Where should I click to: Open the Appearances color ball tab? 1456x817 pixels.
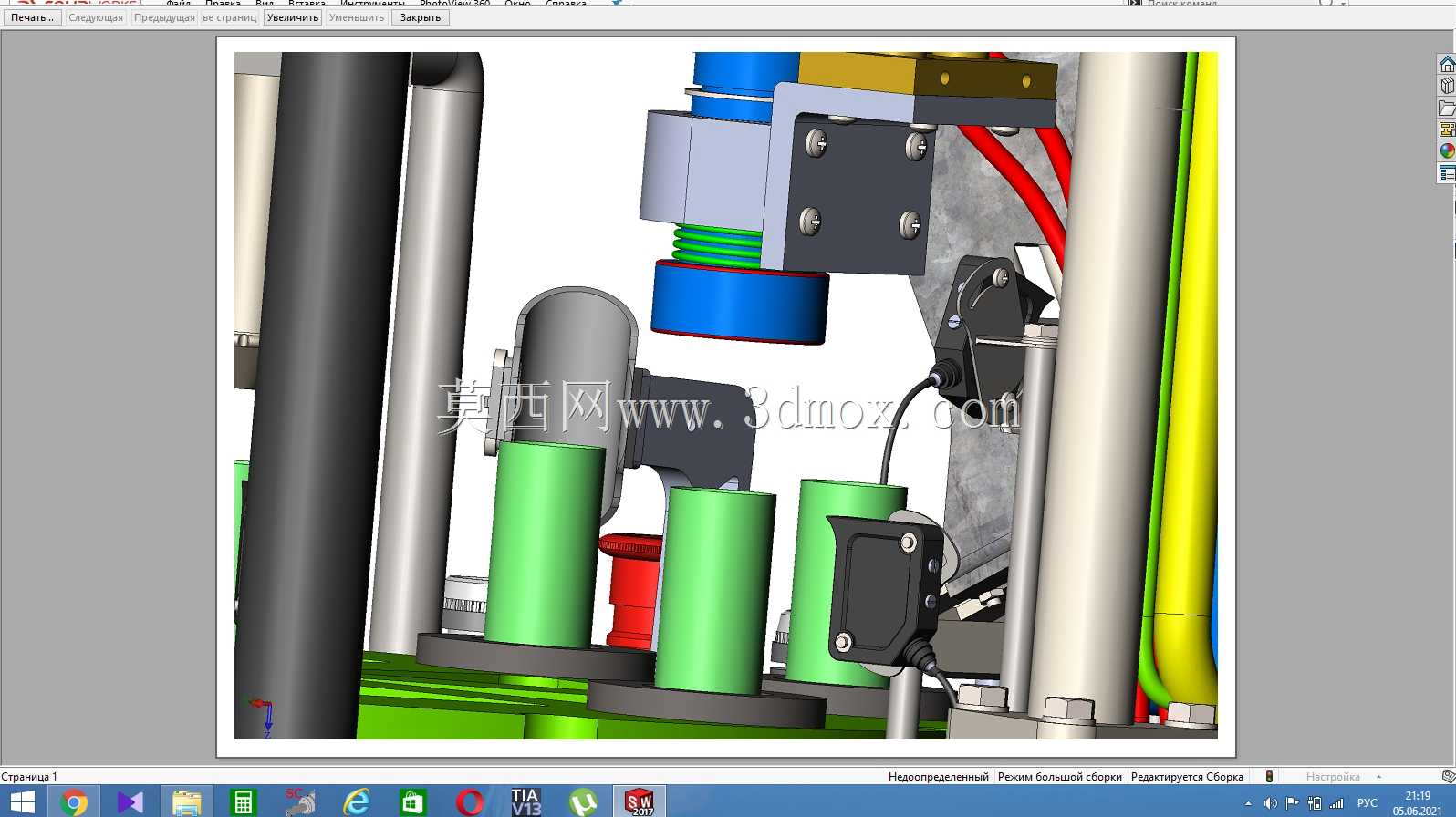[1447, 151]
